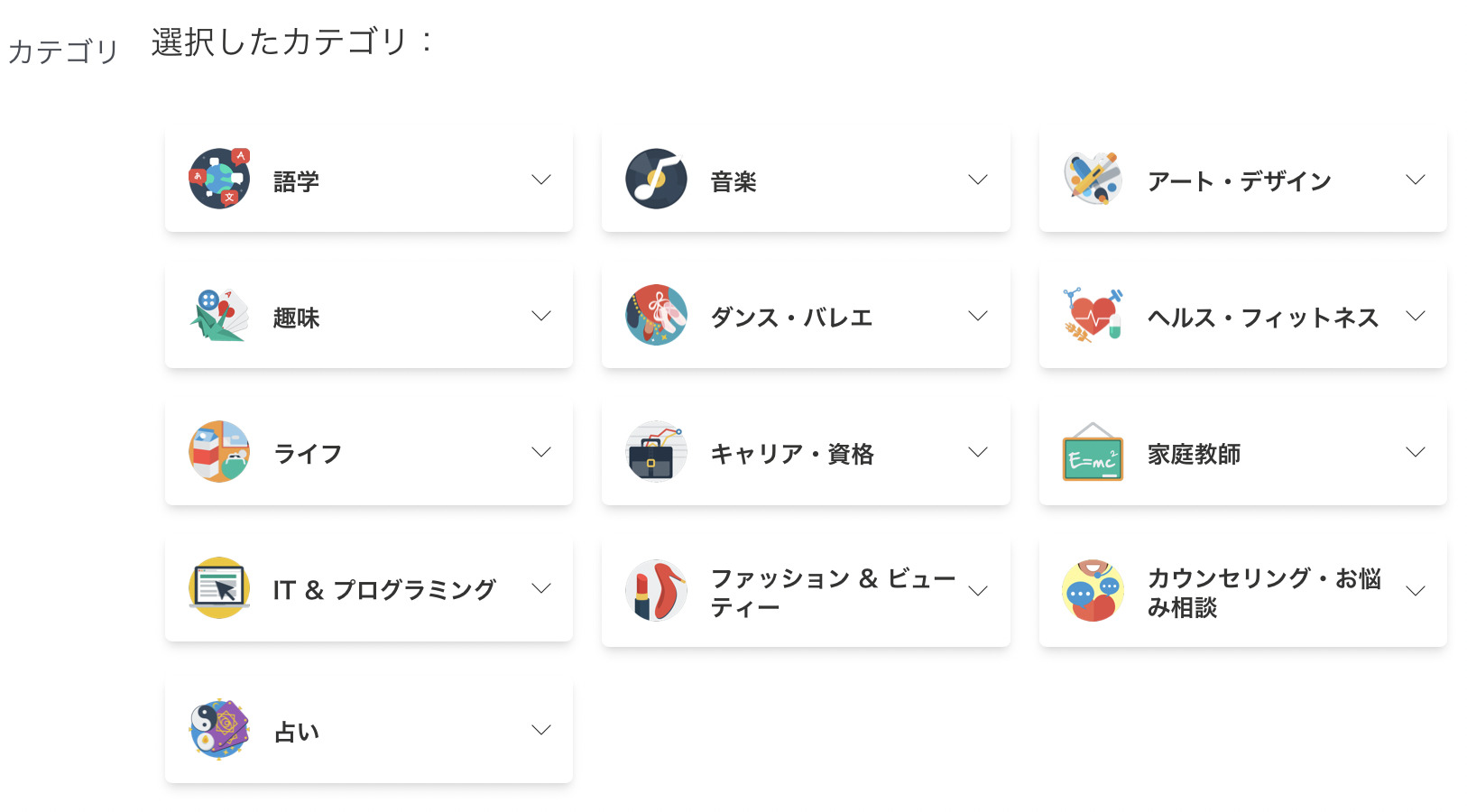
Task: Open the カウンセリング・お悩み相談 dropdown arrow
Action: click(1416, 591)
